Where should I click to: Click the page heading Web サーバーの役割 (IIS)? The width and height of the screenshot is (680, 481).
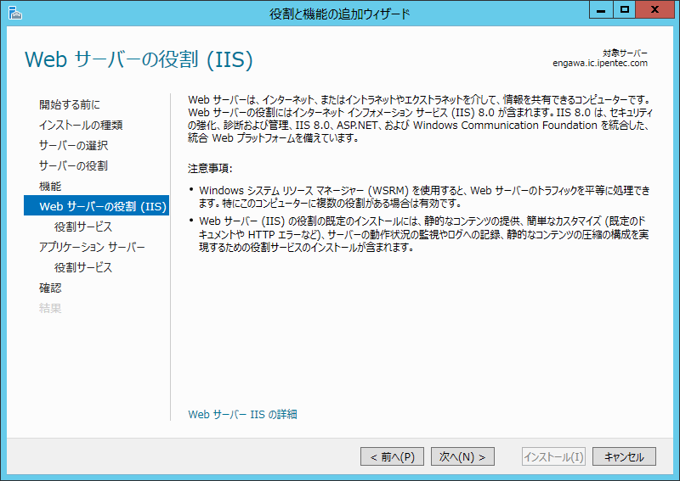[139, 59]
